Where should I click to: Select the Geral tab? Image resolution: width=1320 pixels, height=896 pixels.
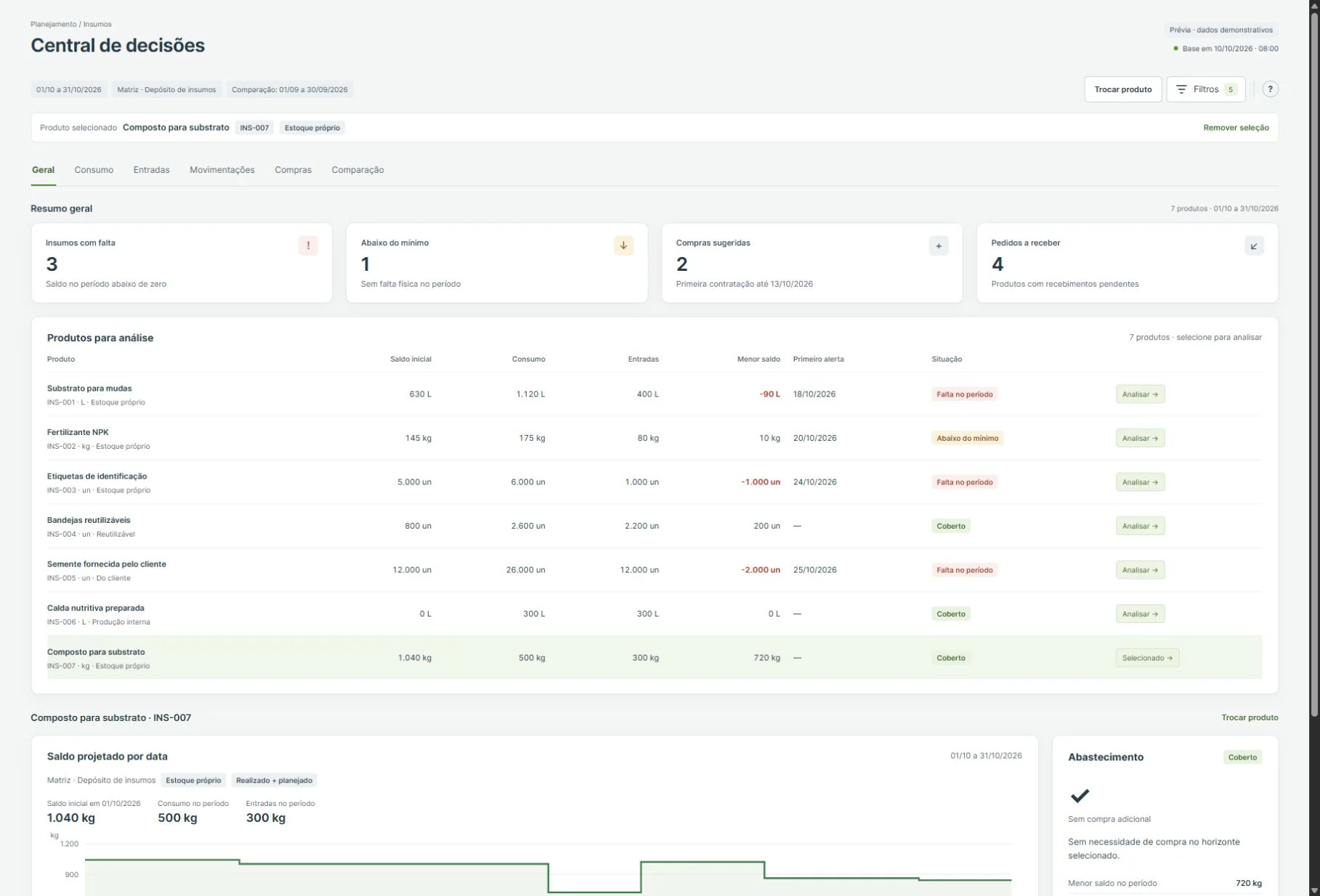pyautogui.click(x=43, y=170)
